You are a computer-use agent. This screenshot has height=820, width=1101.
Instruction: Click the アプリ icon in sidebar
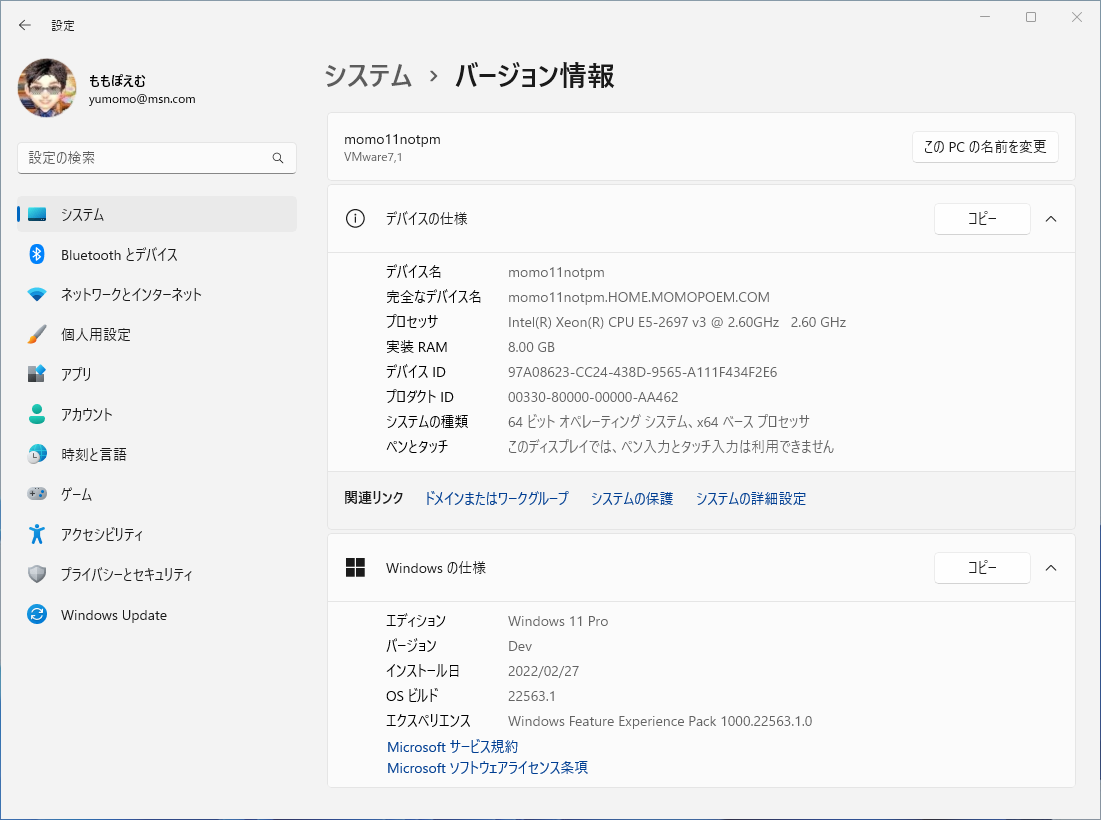coord(37,373)
